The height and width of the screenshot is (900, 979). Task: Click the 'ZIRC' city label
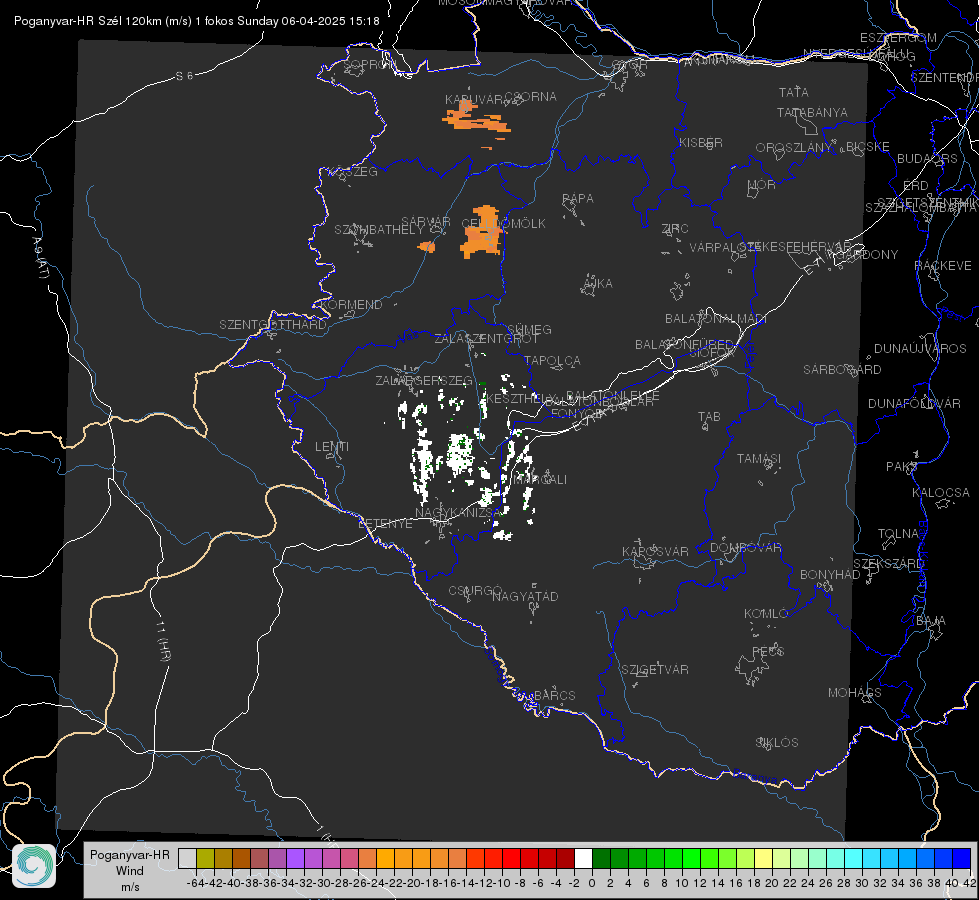[675, 229]
